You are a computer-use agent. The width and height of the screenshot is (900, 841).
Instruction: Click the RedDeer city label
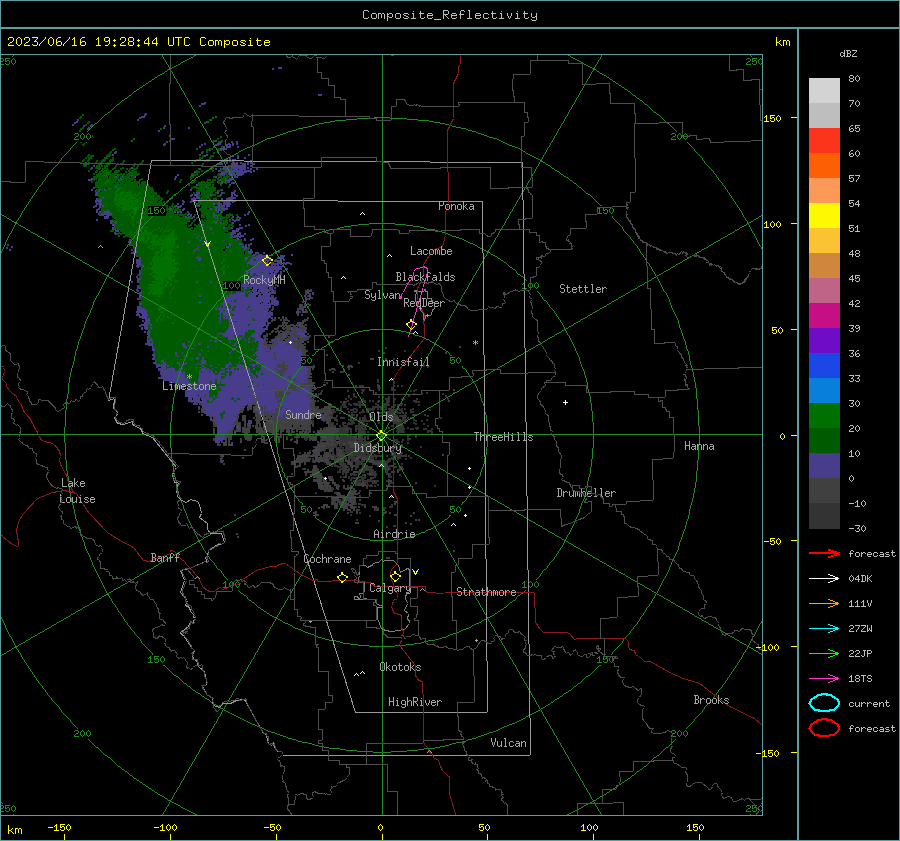(424, 303)
